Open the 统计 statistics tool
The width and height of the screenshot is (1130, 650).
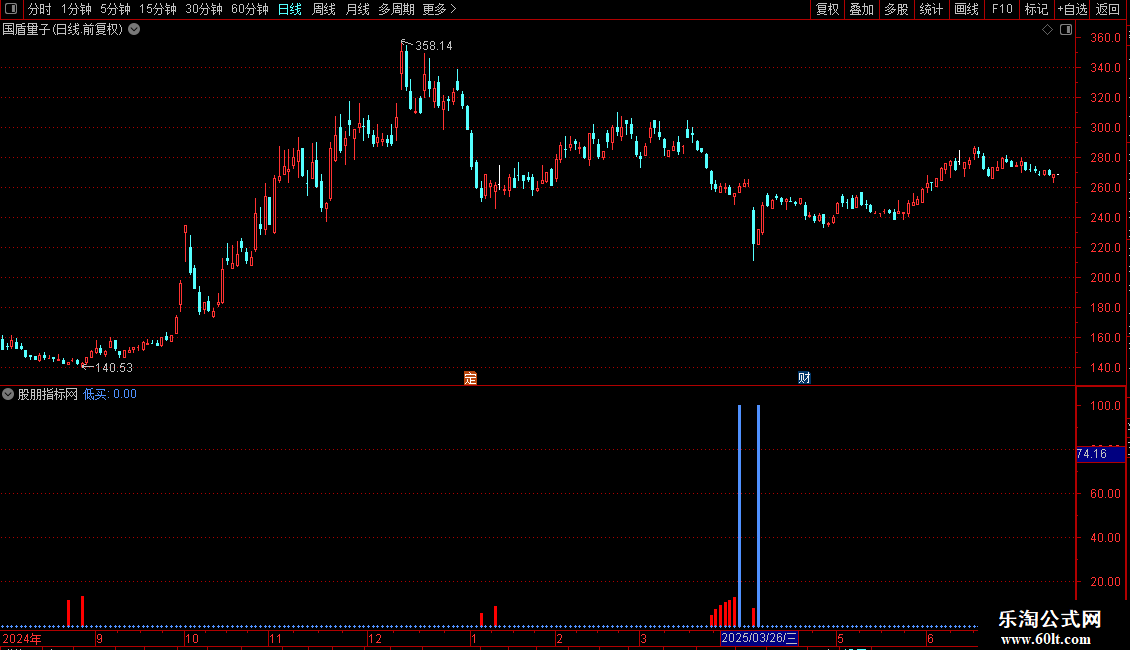coord(931,9)
